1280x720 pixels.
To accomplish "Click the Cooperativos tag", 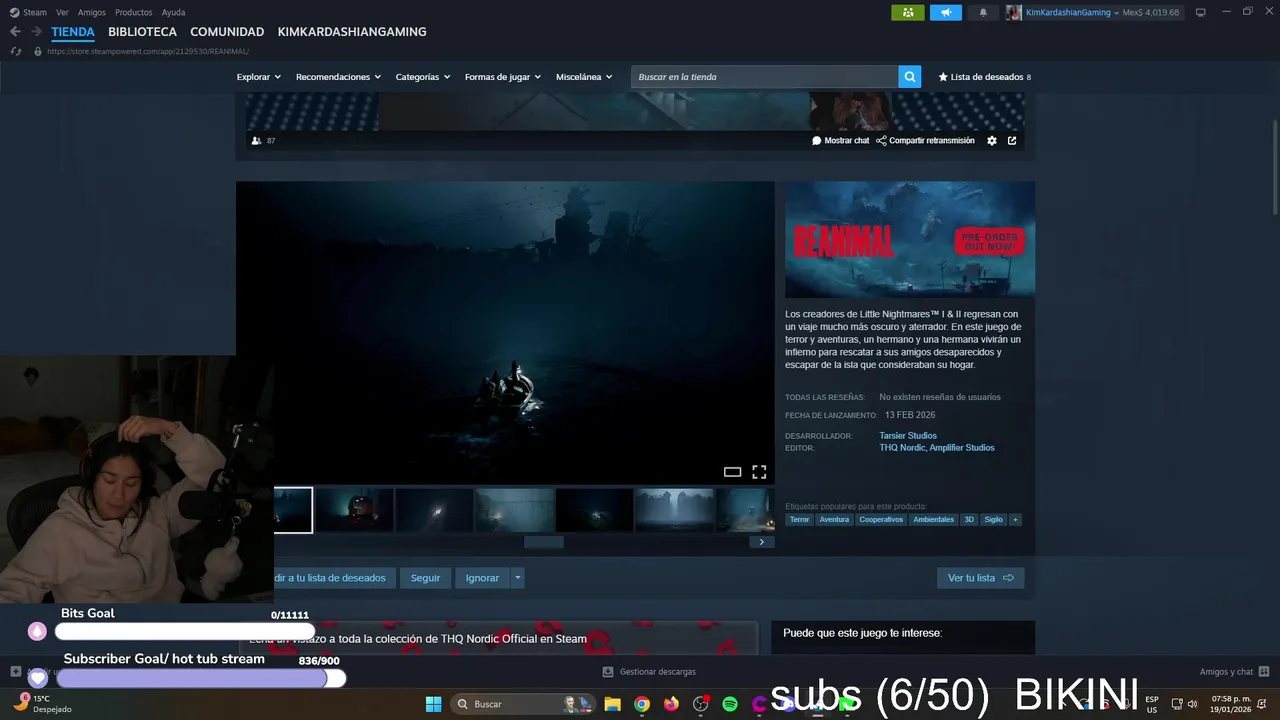I will tap(881, 520).
